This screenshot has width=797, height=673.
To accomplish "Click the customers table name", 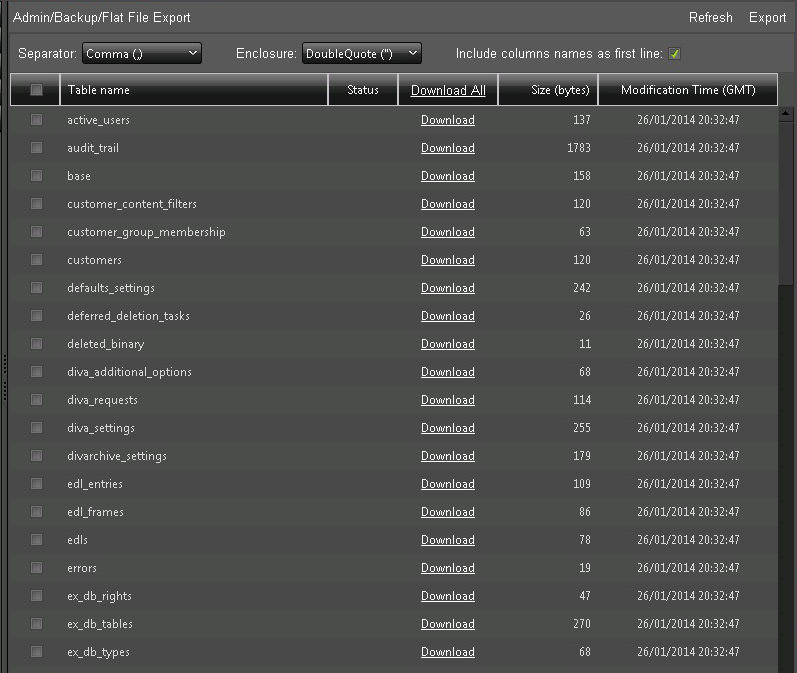I will click(x=95, y=260).
